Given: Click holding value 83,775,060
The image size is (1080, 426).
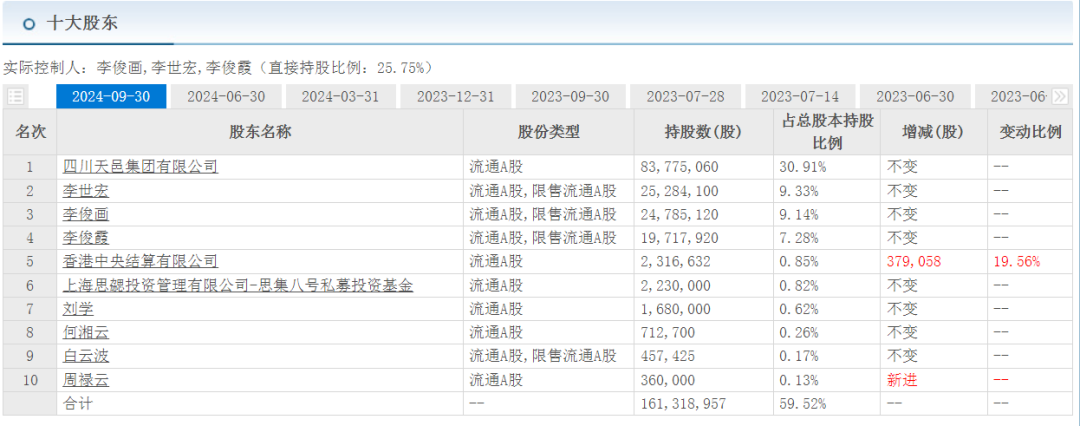Looking at the screenshot, I should pos(679,167).
